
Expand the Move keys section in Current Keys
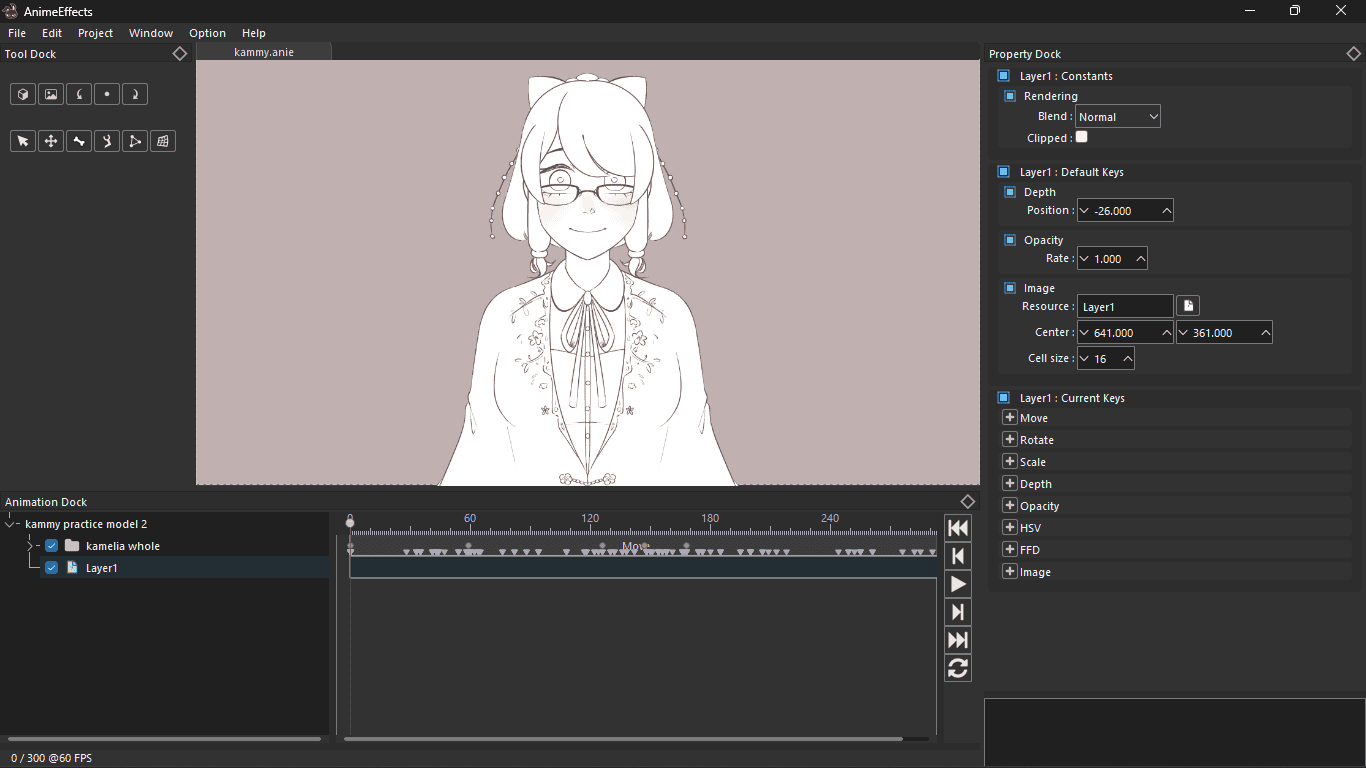[x=1010, y=417]
